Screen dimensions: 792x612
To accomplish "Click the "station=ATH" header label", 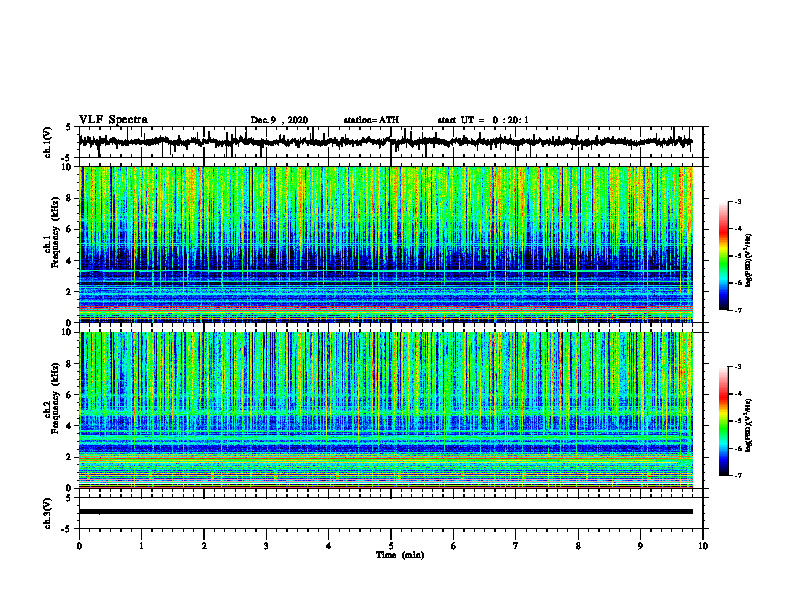I will coord(371,120).
